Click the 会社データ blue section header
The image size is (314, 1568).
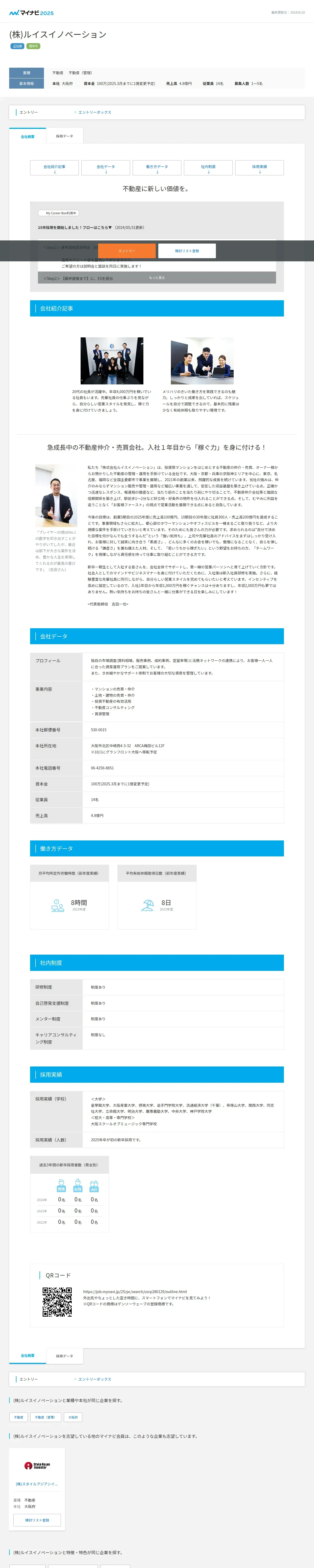[x=157, y=636]
